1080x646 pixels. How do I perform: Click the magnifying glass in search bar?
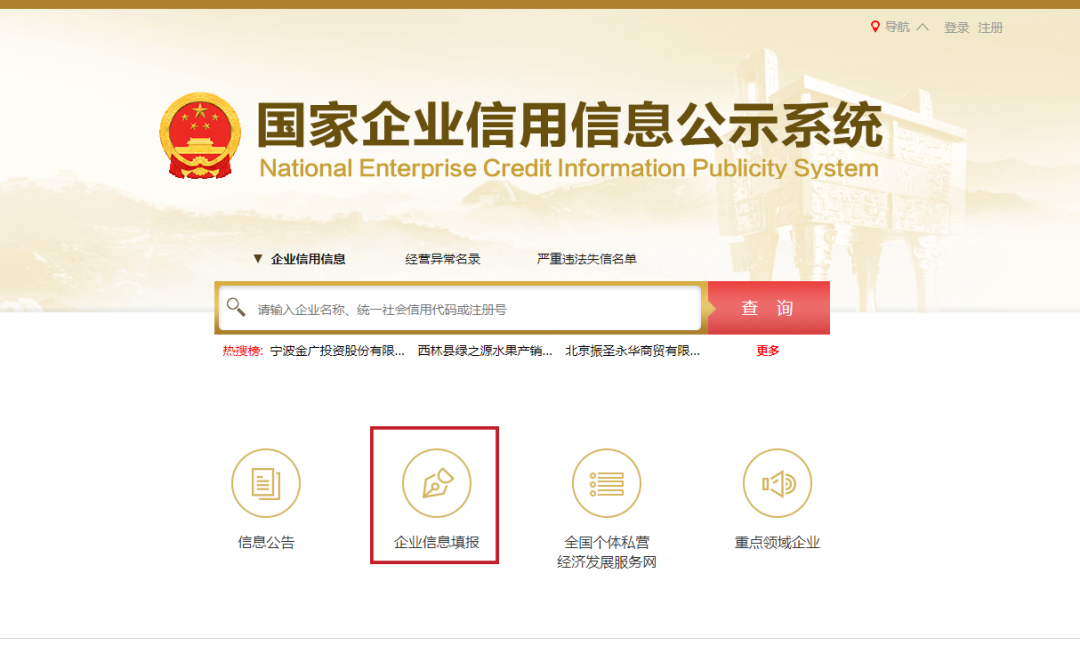(237, 307)
